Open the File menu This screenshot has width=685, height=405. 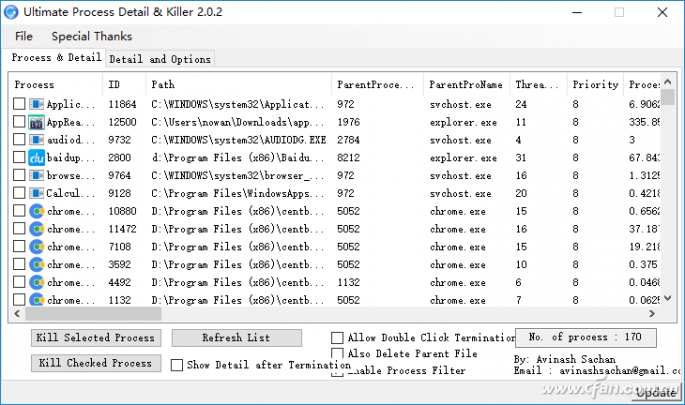[24, 36]
